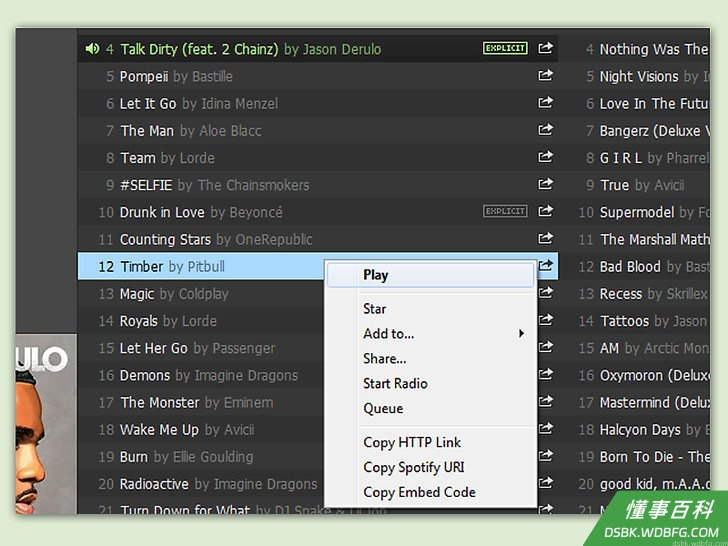728x546 pixels.
Task: Select the track Team
Action: [138, 158]
